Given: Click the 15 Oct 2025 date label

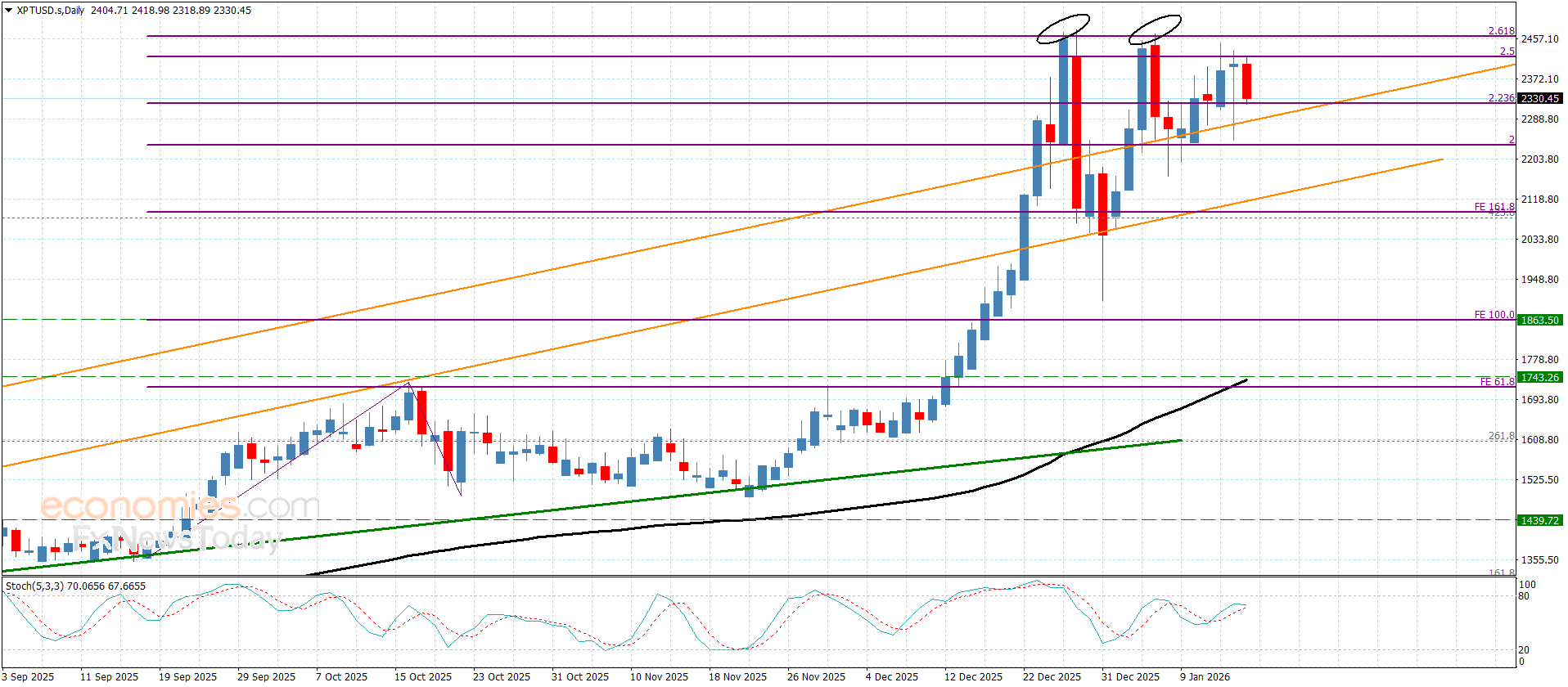Looking at the screenshot, I should [423, 676].
